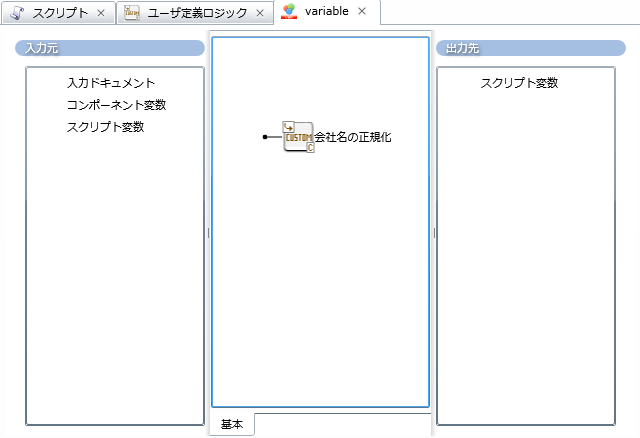Click the 会社名の正規化 label
The image size is (640, 438).
point(353,137)
